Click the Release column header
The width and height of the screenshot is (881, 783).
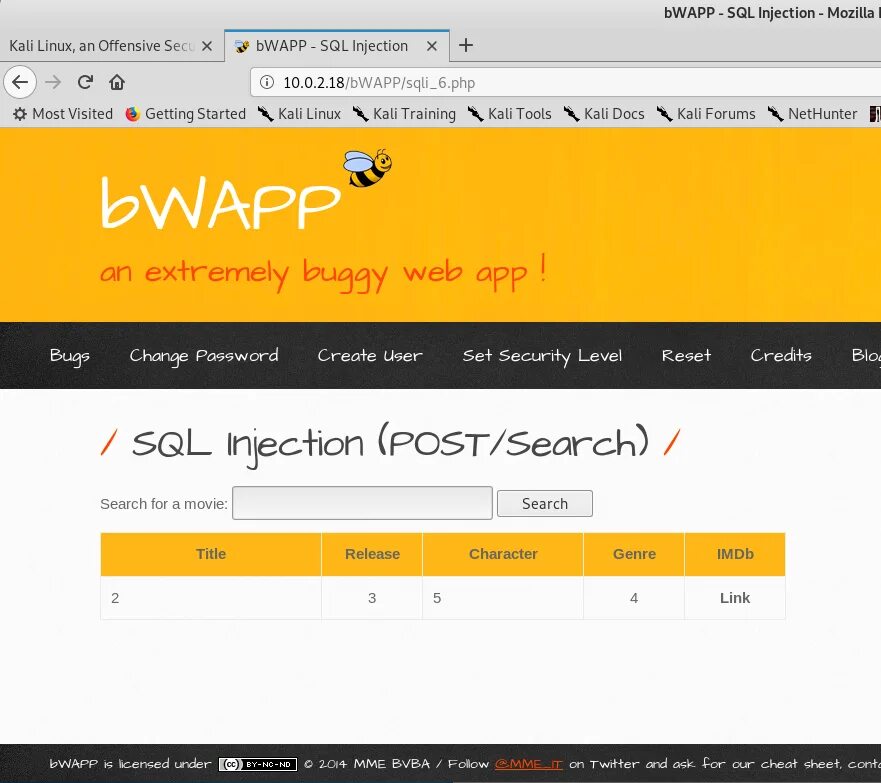372,554
